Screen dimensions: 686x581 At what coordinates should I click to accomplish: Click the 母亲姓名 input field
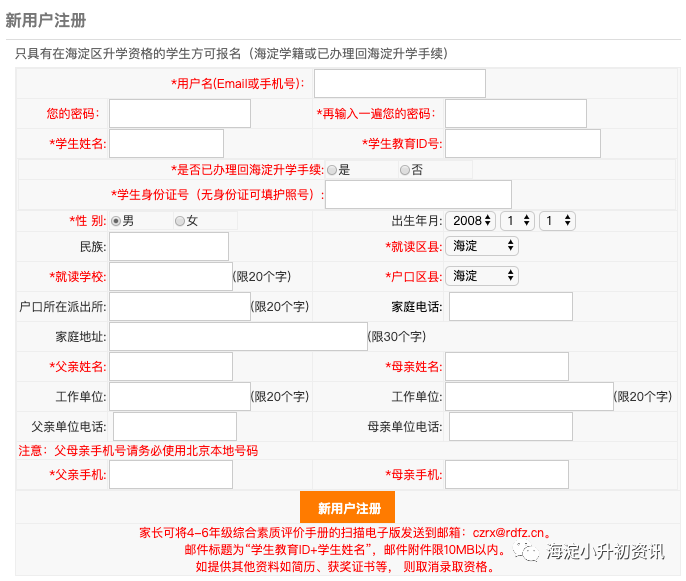(x=507, y=366)
